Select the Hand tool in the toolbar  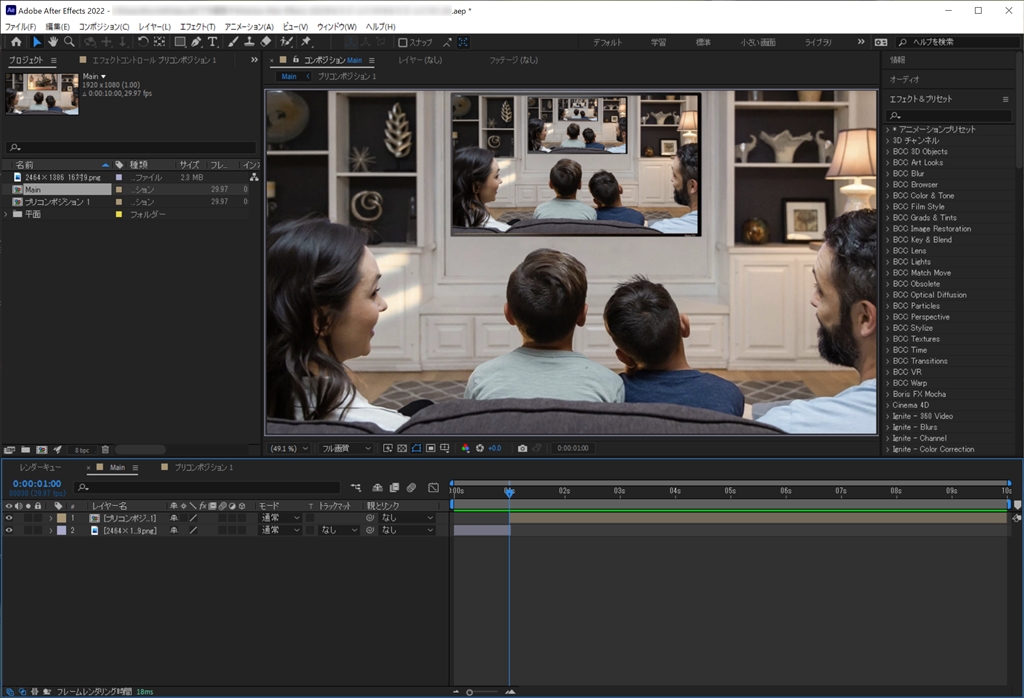(x=53, y=42)
